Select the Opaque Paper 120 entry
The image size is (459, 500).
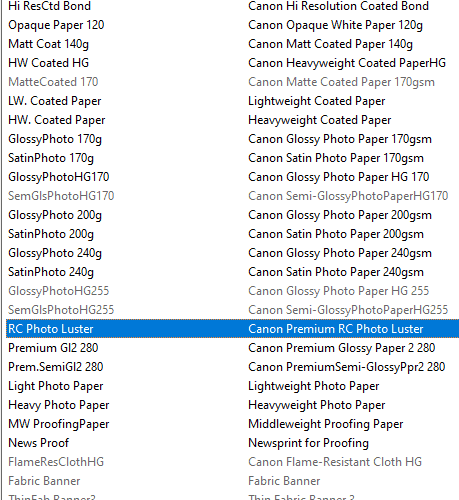pos(232,25)
